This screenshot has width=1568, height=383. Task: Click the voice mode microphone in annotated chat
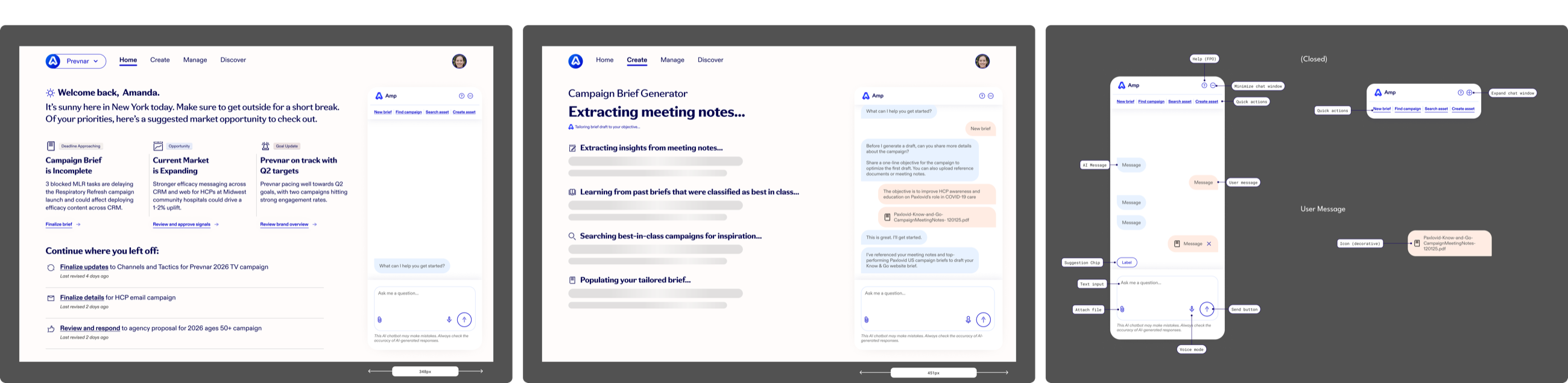point(1192,309)
